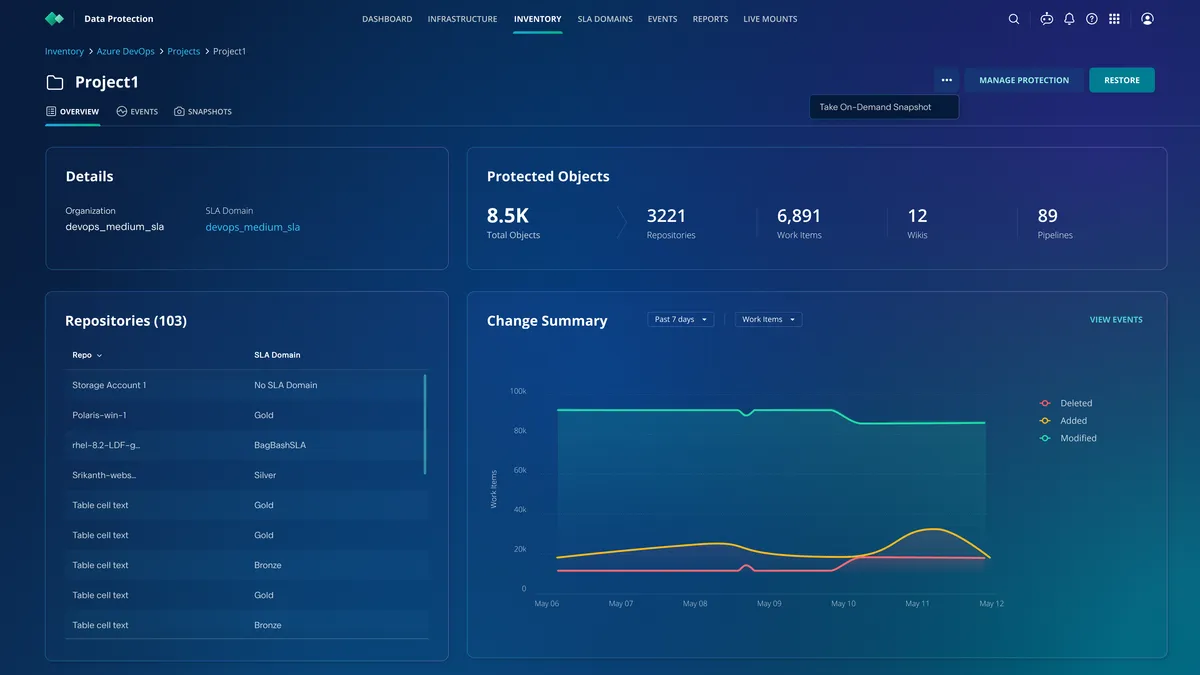Open the Events item in top navigation
This screenshot has height=675, width=1200.
click(x=662, y=19)
